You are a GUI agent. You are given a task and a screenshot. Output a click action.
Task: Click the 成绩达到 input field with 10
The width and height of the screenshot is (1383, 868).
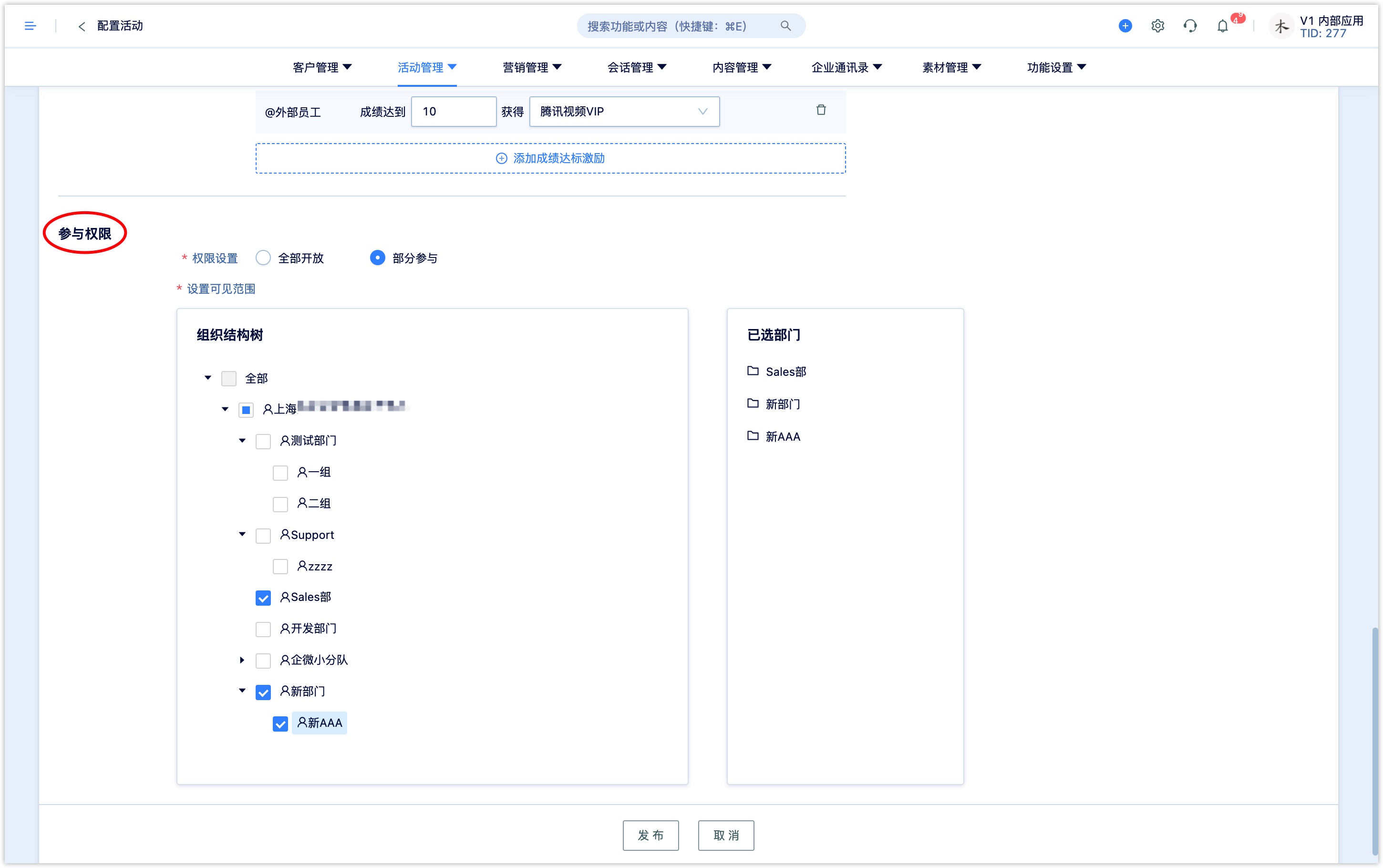(x=454, y=112)
